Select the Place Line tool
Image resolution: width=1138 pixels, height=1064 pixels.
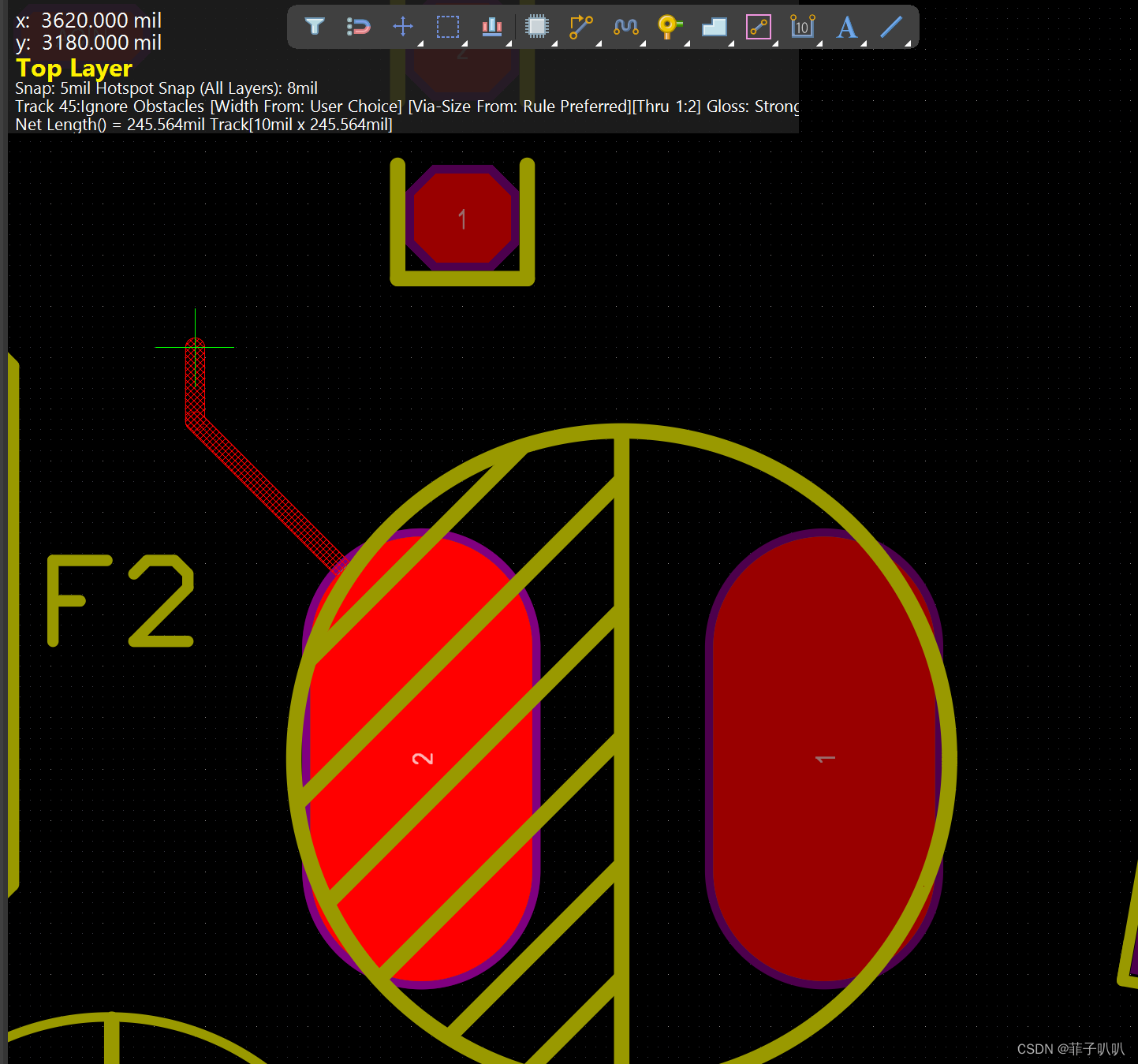(891, 27)
